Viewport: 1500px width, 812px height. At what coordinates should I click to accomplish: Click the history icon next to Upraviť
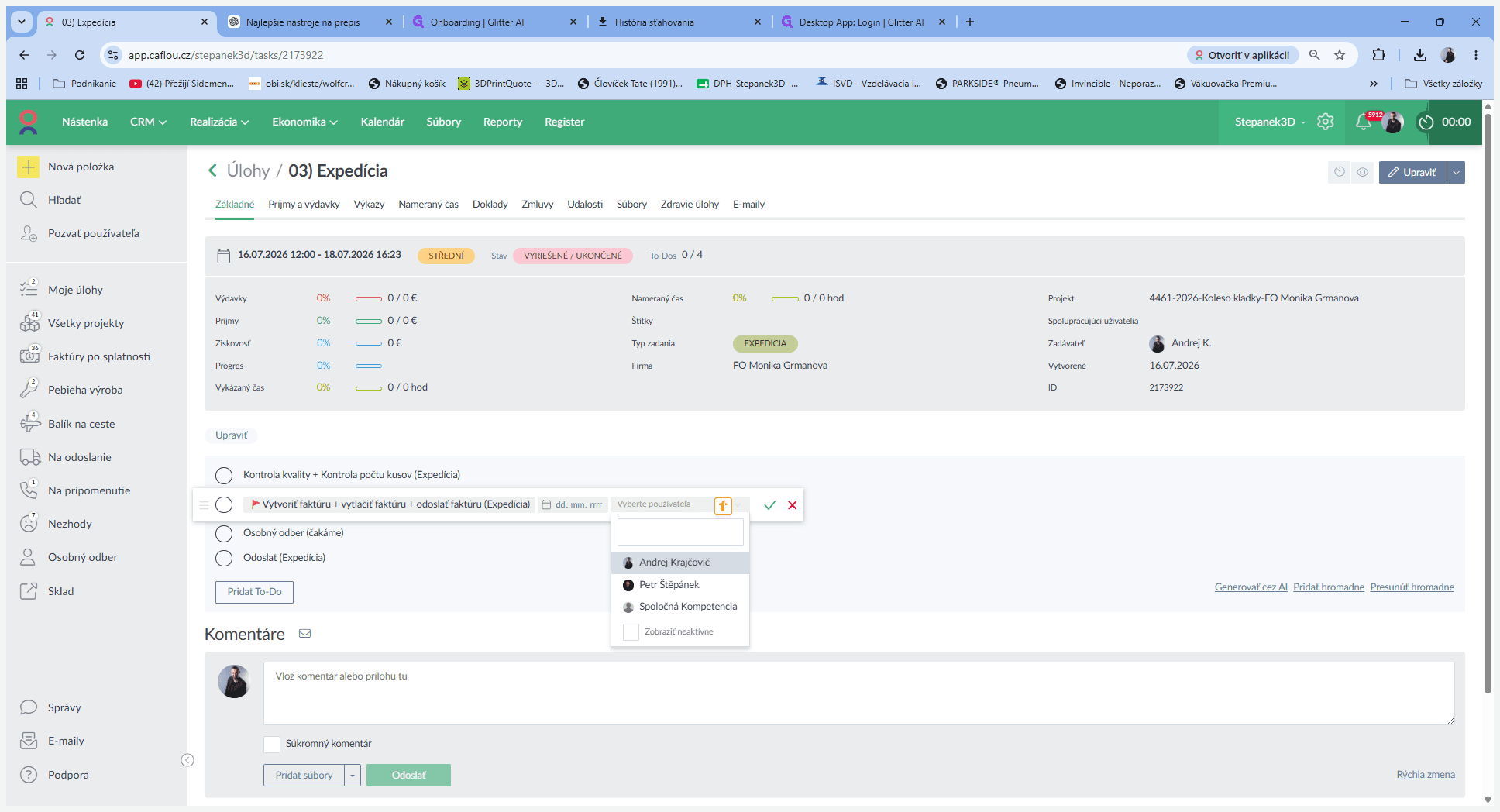pyautogui.click(x=1340, y=172)
